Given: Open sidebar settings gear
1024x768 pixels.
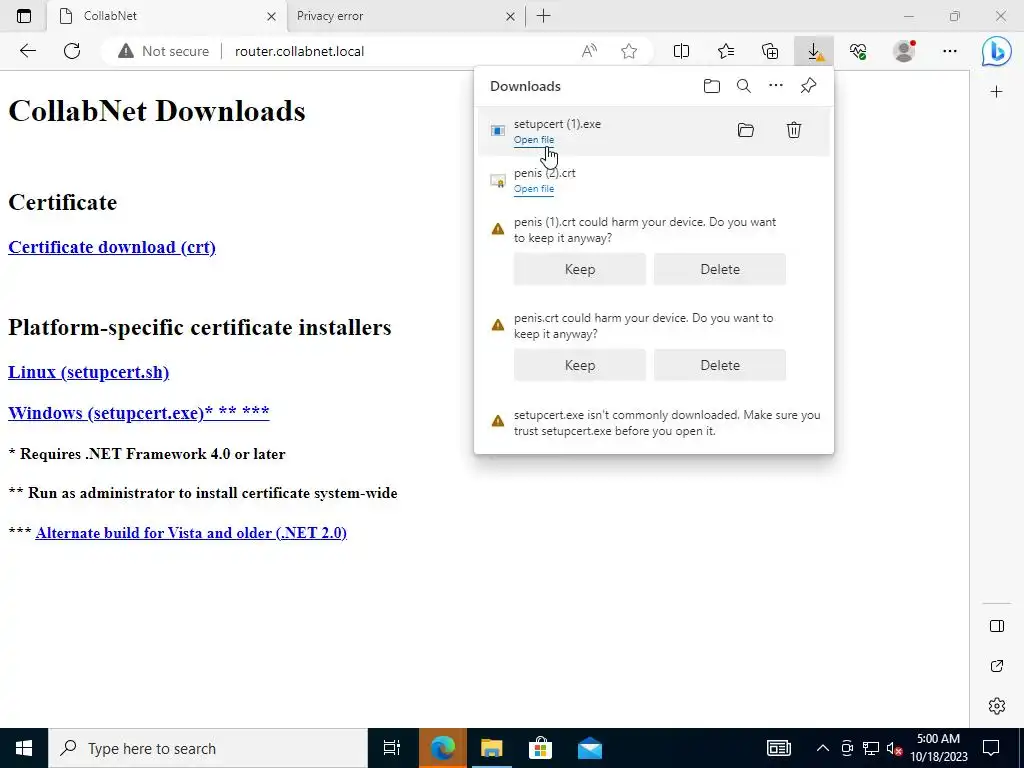Looking at the screenshot, I should click(x=997, y=706).
